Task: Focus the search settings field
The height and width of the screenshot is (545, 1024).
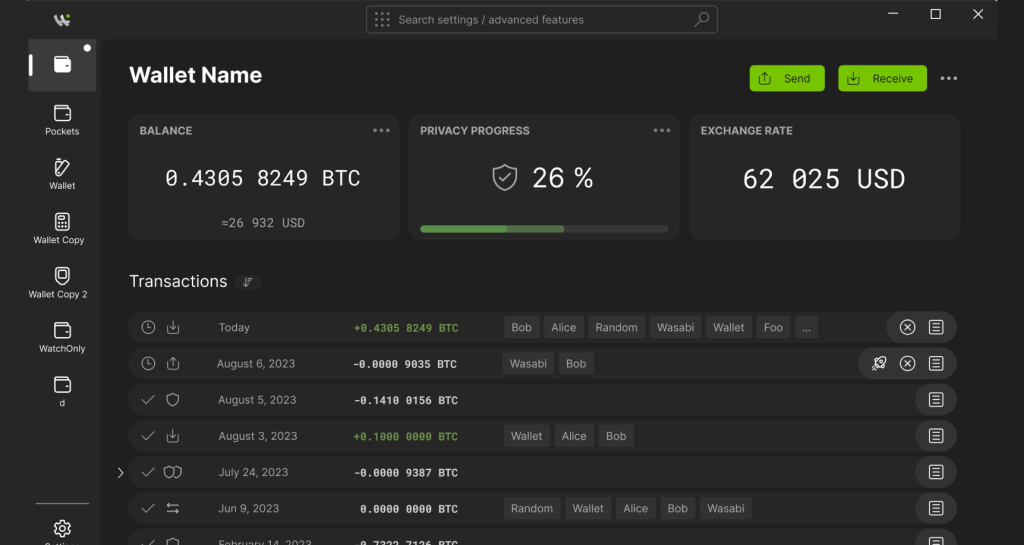Action: point(541,20)
